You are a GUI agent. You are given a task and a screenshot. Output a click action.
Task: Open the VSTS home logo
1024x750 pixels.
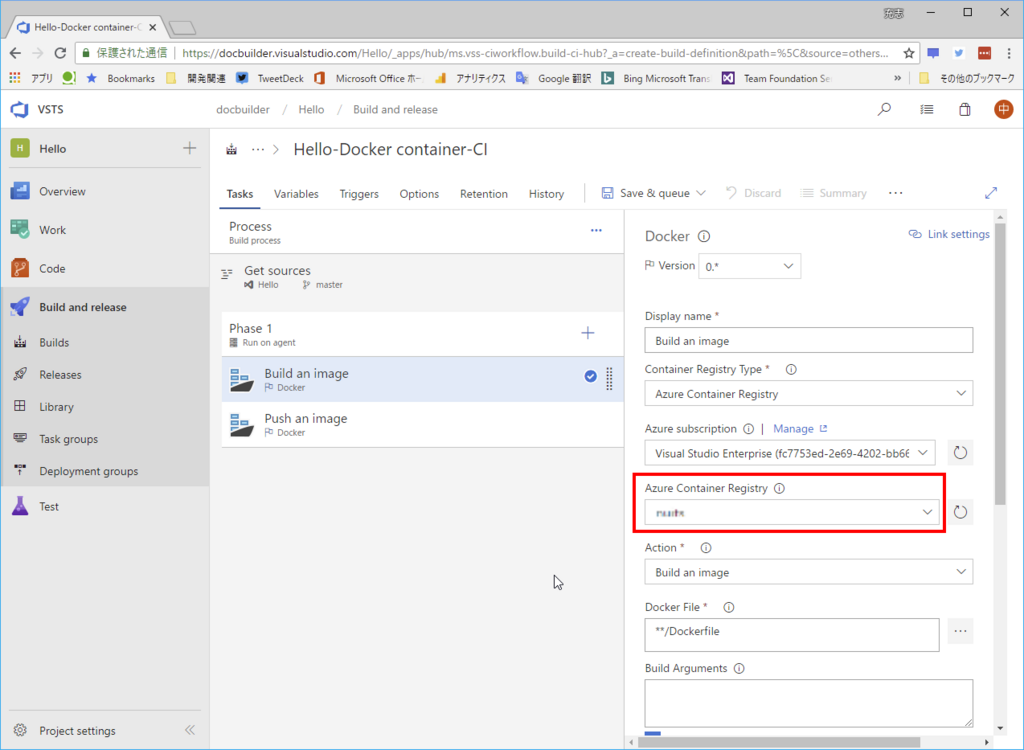coord(20,109)
